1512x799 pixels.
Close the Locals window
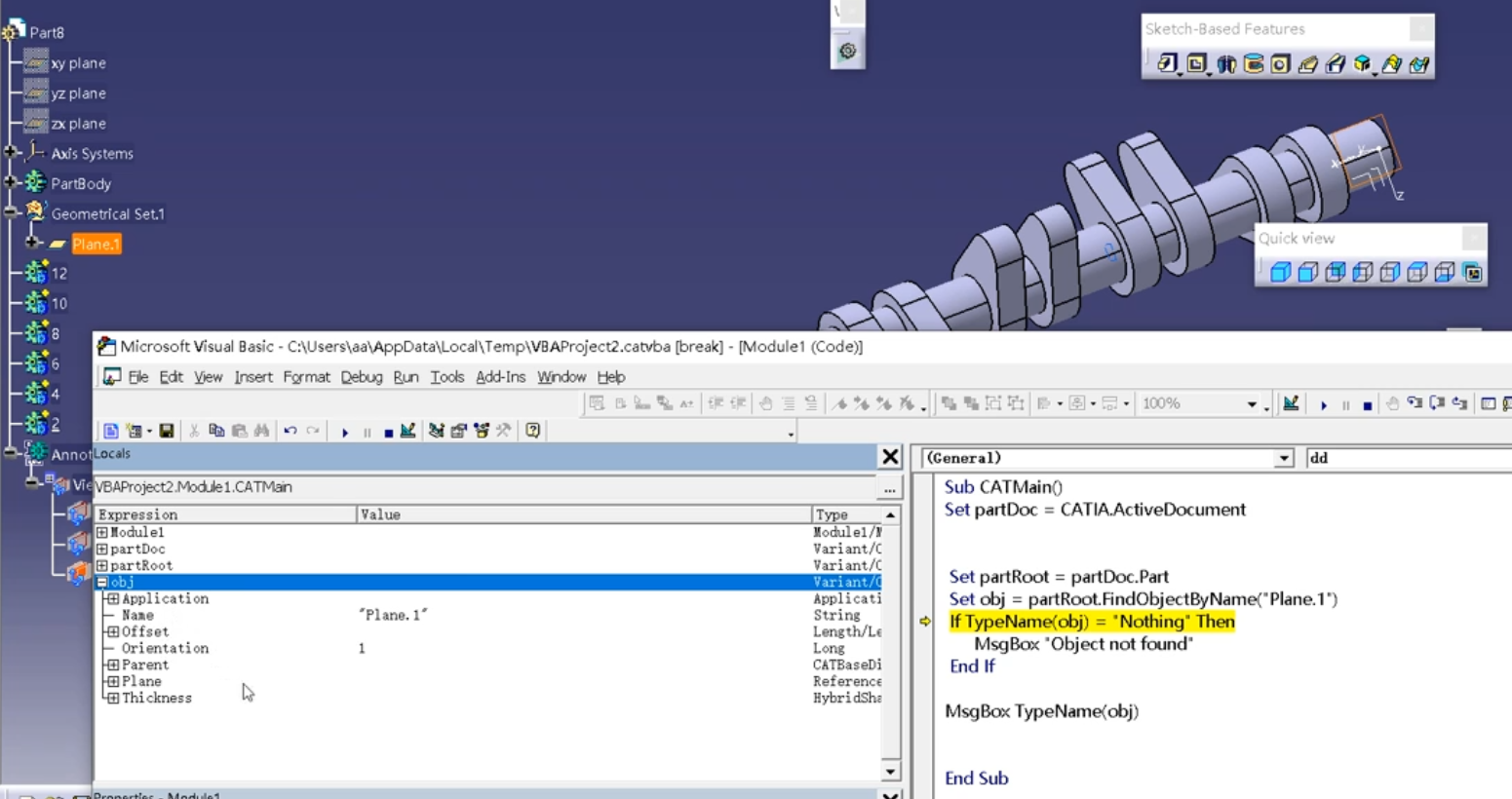(x=890, y=456)
